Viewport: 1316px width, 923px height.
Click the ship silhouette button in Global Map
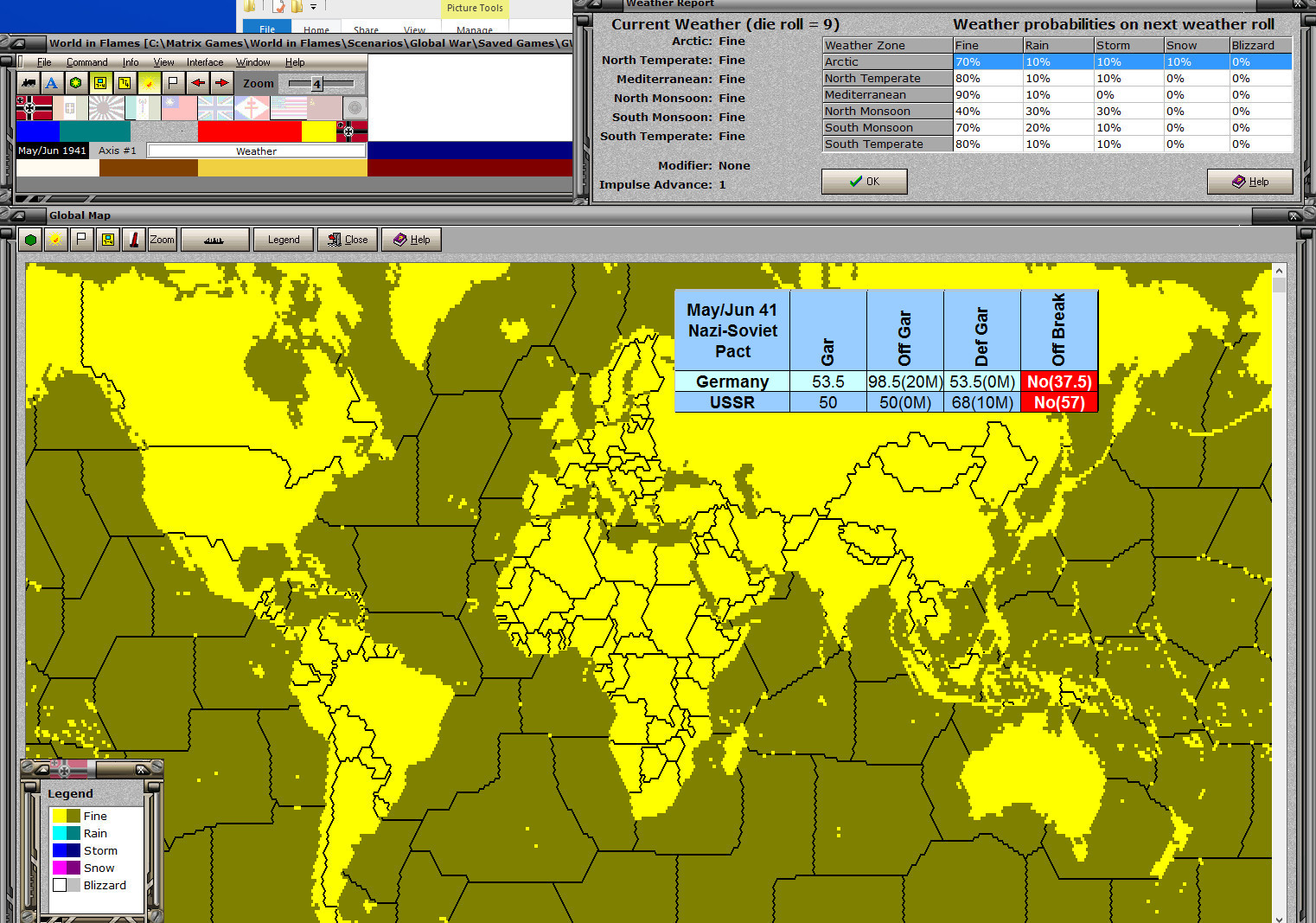(214, 240)
